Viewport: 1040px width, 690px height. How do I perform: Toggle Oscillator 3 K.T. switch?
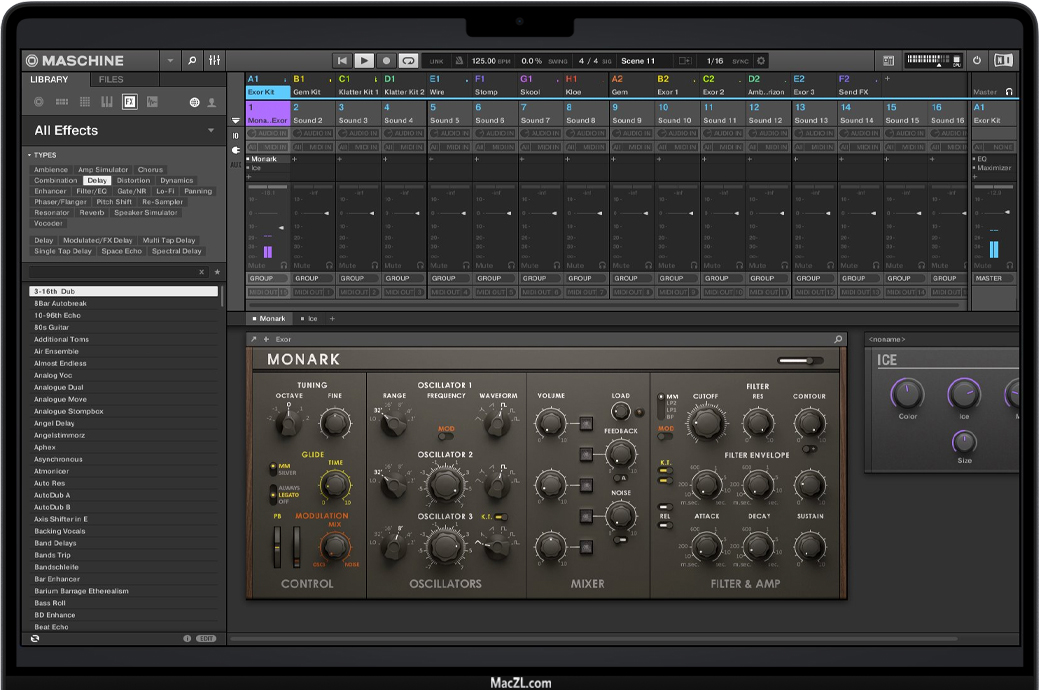tap(499, 516)
